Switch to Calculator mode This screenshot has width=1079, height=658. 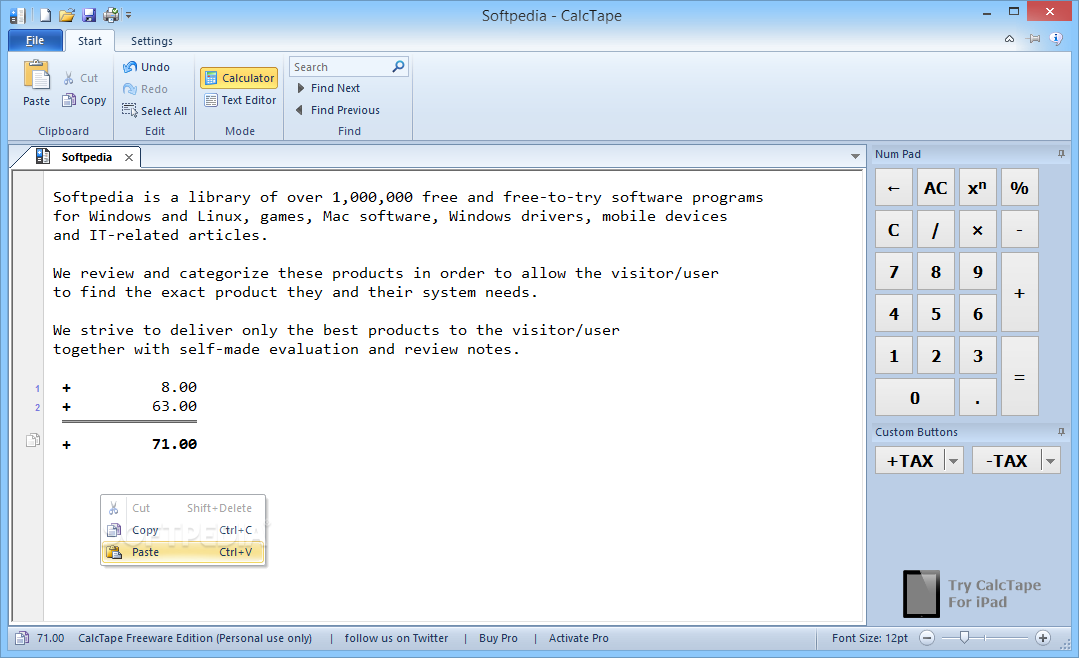coord(239,78)
